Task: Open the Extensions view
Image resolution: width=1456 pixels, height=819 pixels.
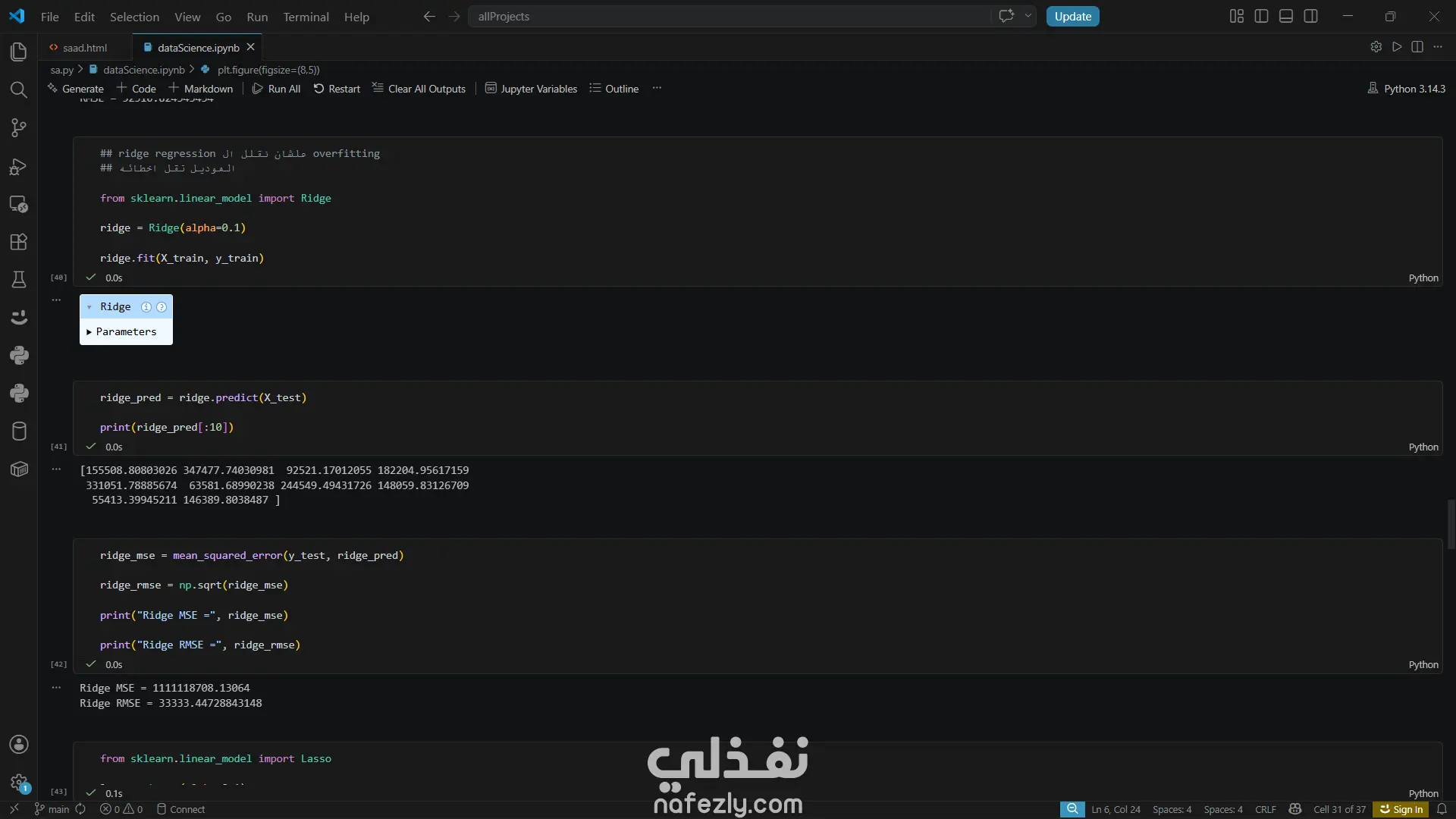Action: 19,242
